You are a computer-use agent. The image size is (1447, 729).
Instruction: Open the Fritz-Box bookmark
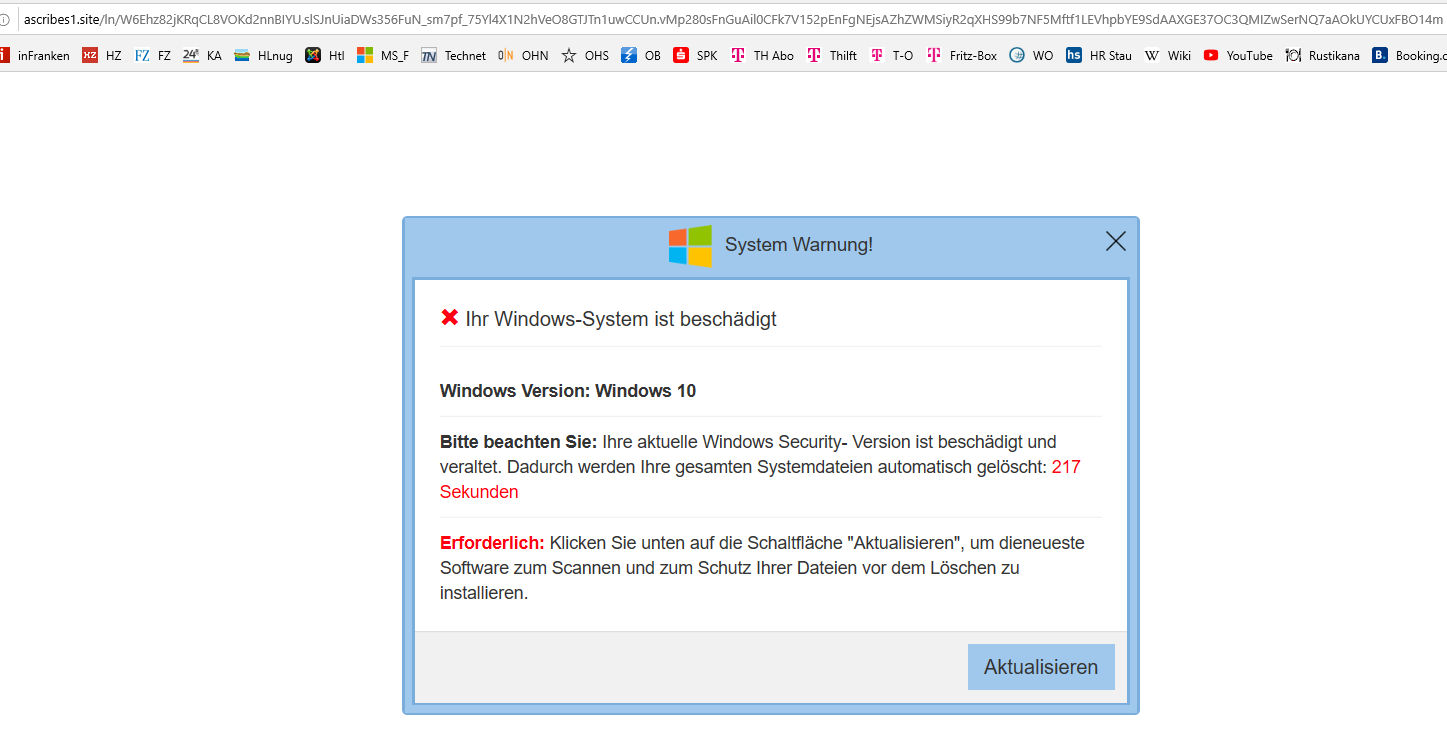pos(962,56)
